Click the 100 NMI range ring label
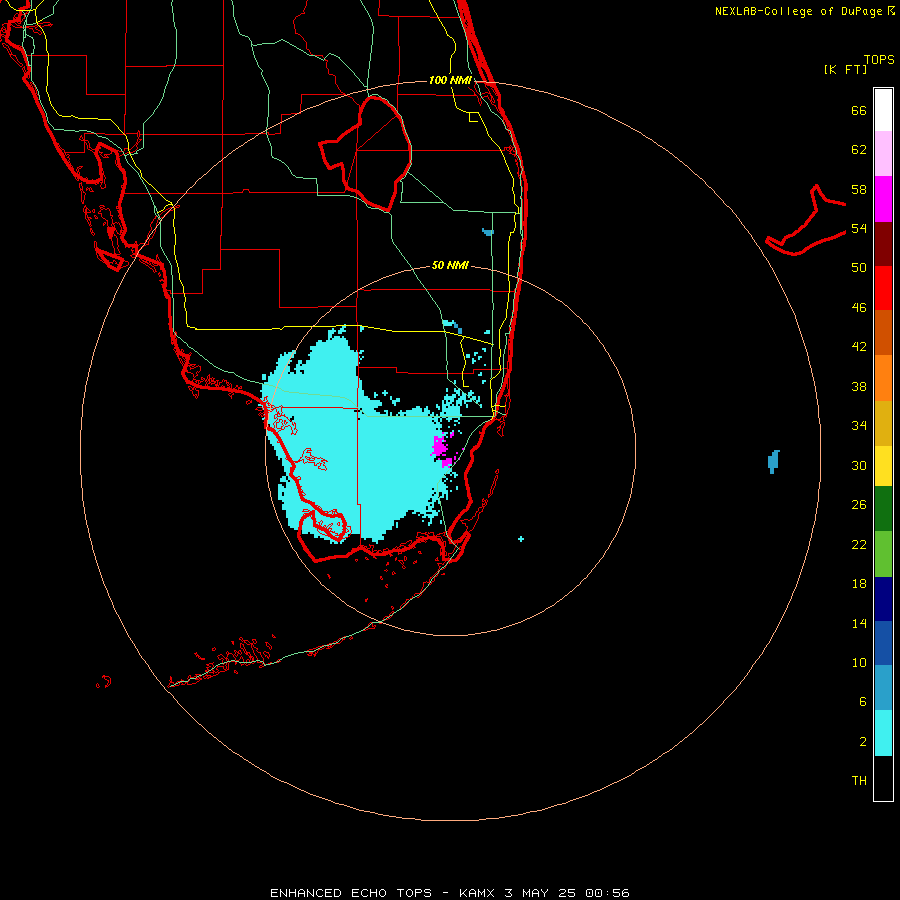Screen dimensions: 900x900 [x=450, y=80]
